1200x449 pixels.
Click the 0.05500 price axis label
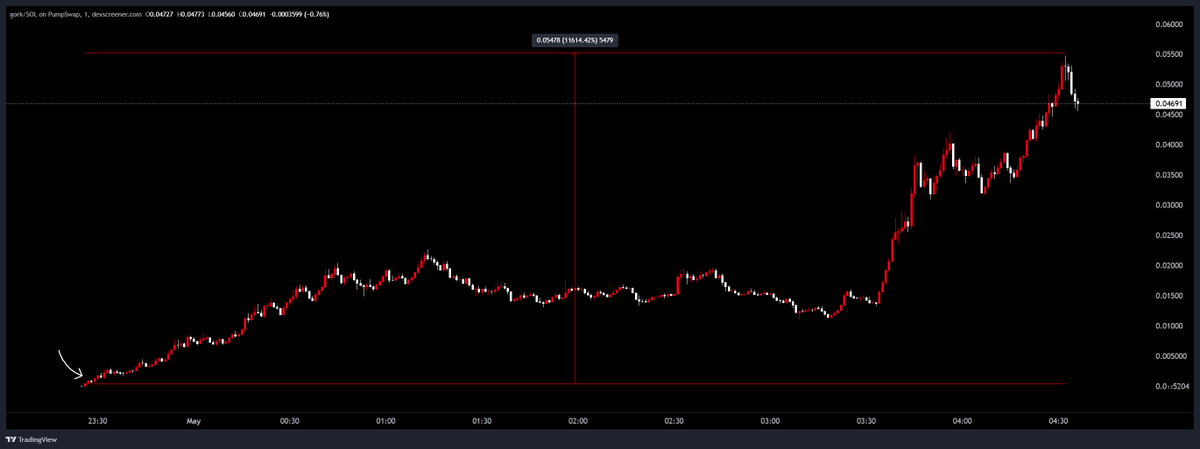pyautogui.click(x=1169, y=54)
